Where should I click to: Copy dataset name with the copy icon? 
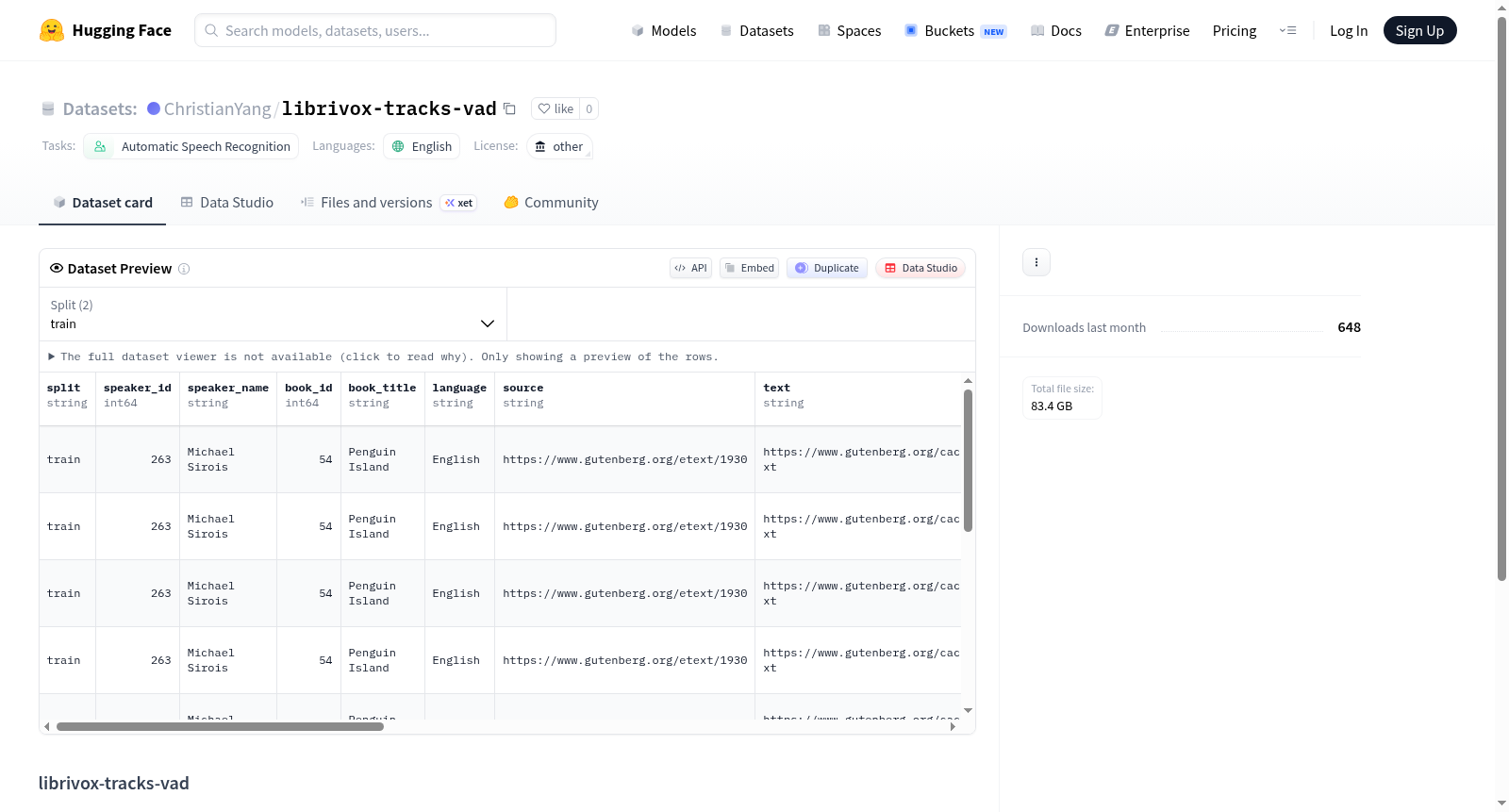click(x=509, y=108)
